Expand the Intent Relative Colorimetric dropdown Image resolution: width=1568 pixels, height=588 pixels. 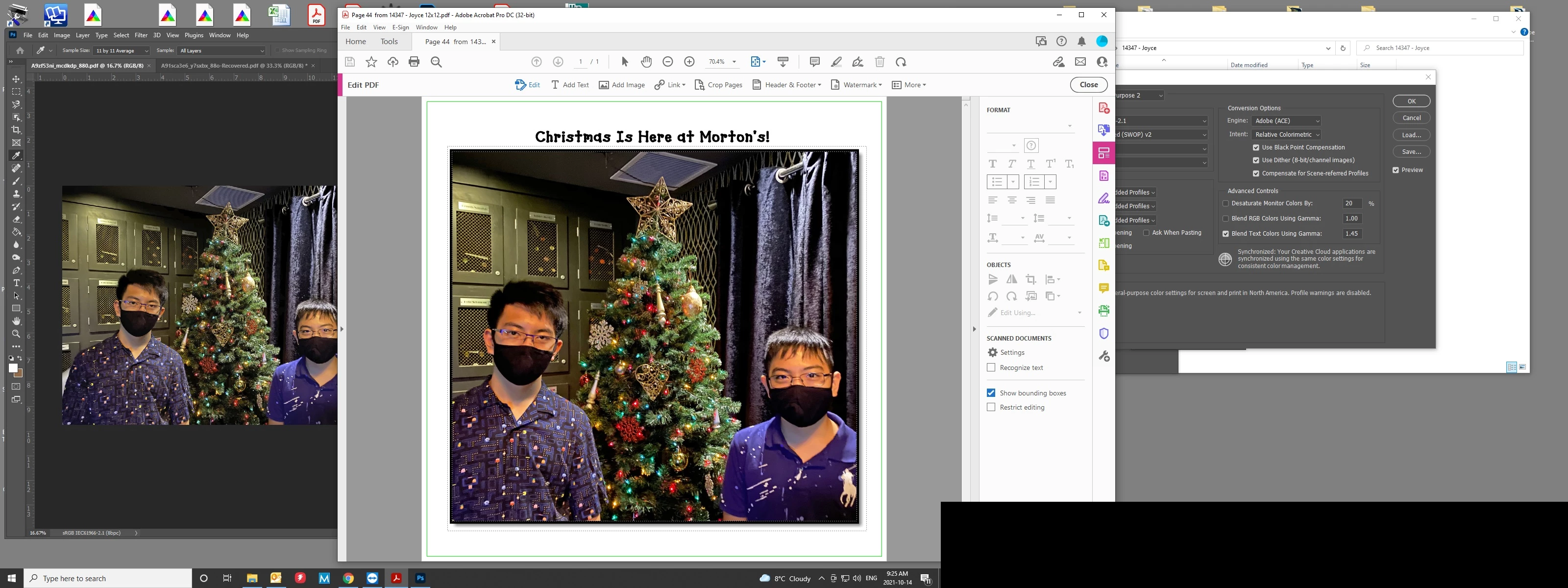click(x=1286, y=135)
